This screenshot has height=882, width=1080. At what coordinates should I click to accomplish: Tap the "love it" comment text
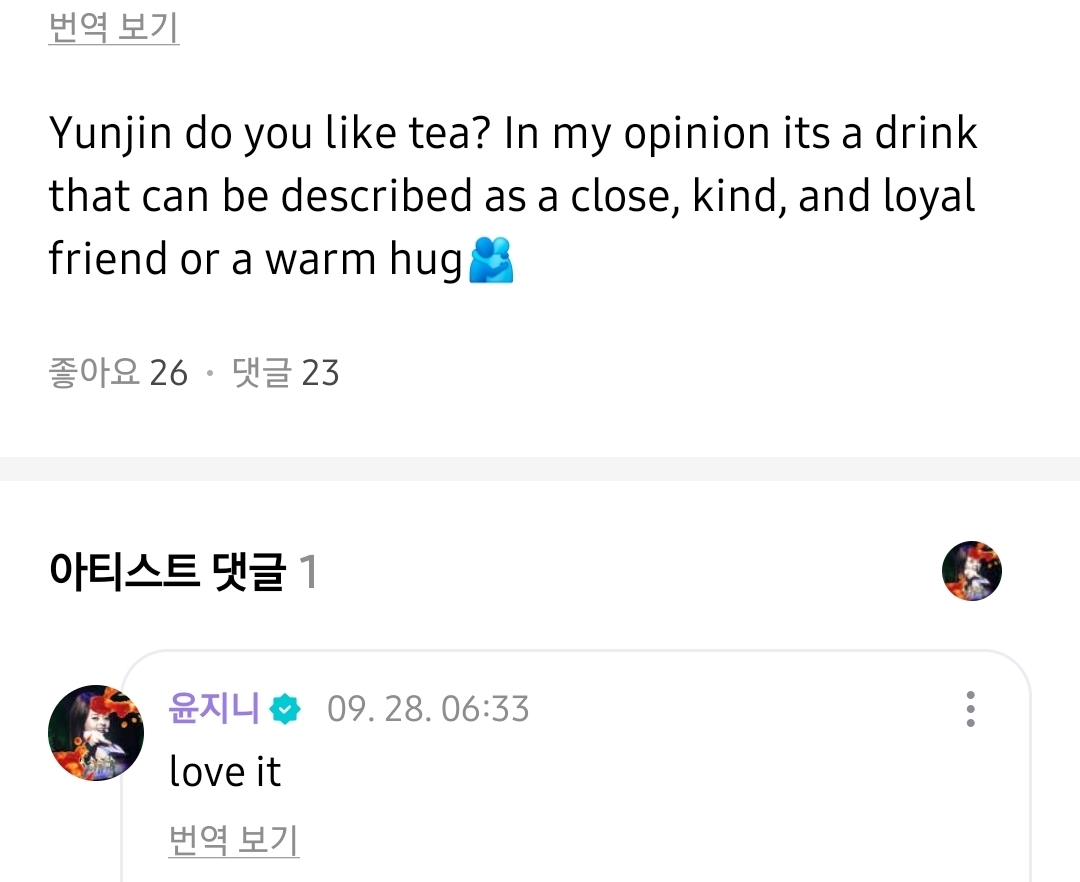tap(225, 771)
